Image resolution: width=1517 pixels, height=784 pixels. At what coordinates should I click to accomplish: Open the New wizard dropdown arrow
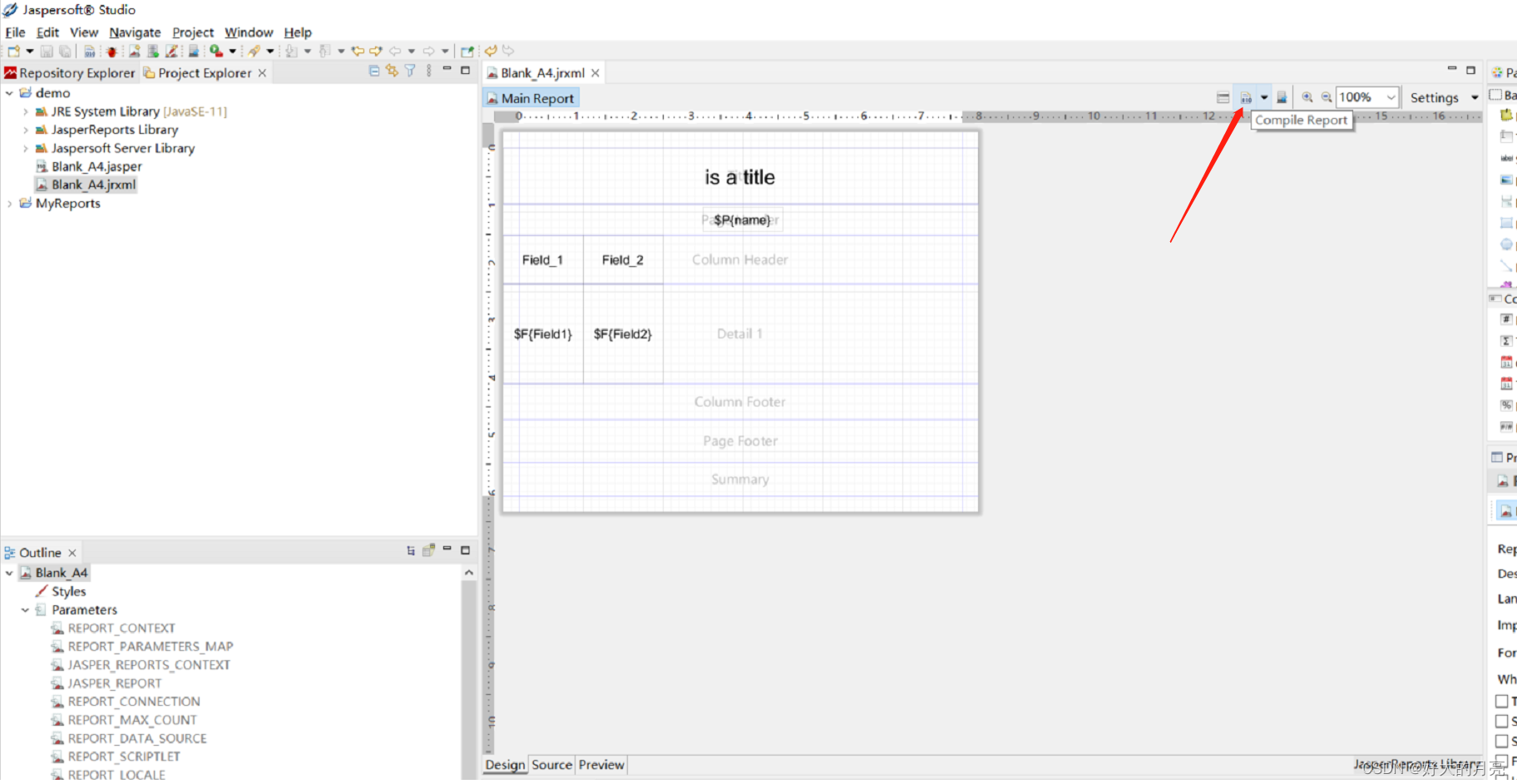coord(30,51)
